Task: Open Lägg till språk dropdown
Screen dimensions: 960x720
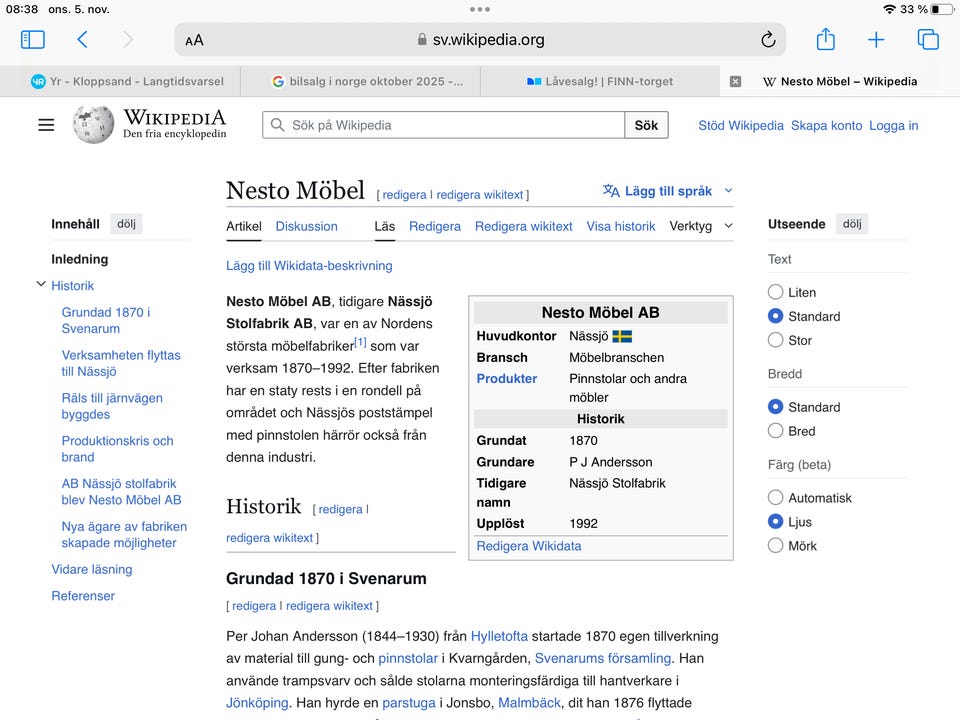Action: pos(667,191)
